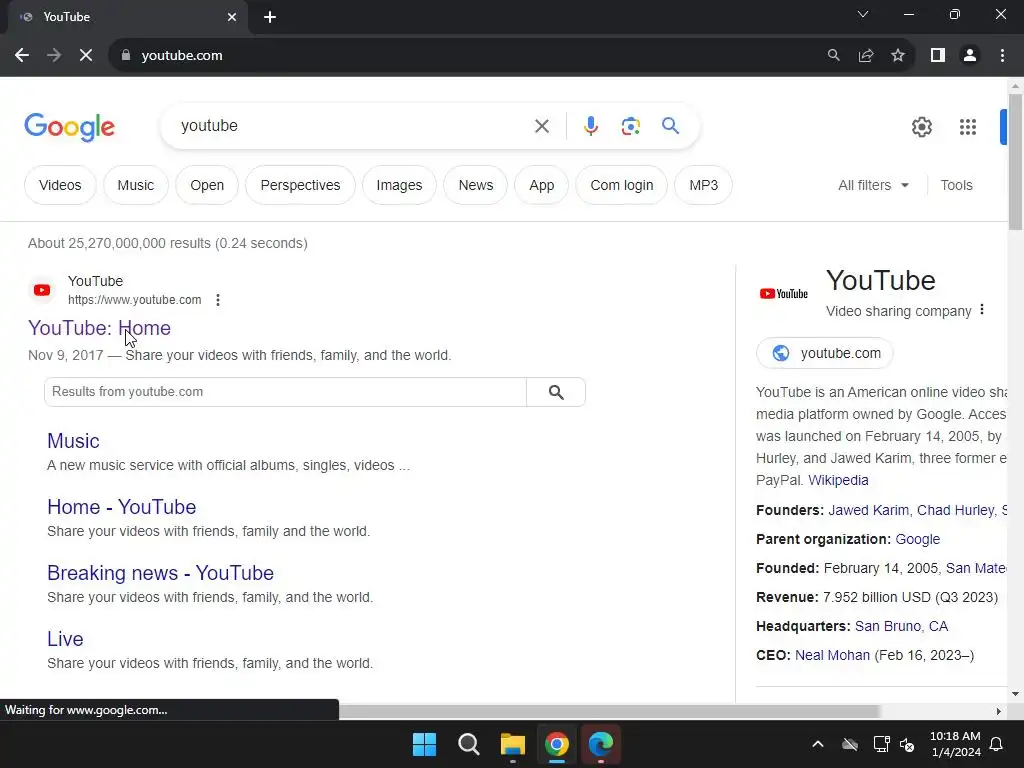Open the Breaking news - YouTube sitelink
1024x768 pixels.
pos(161,573)
